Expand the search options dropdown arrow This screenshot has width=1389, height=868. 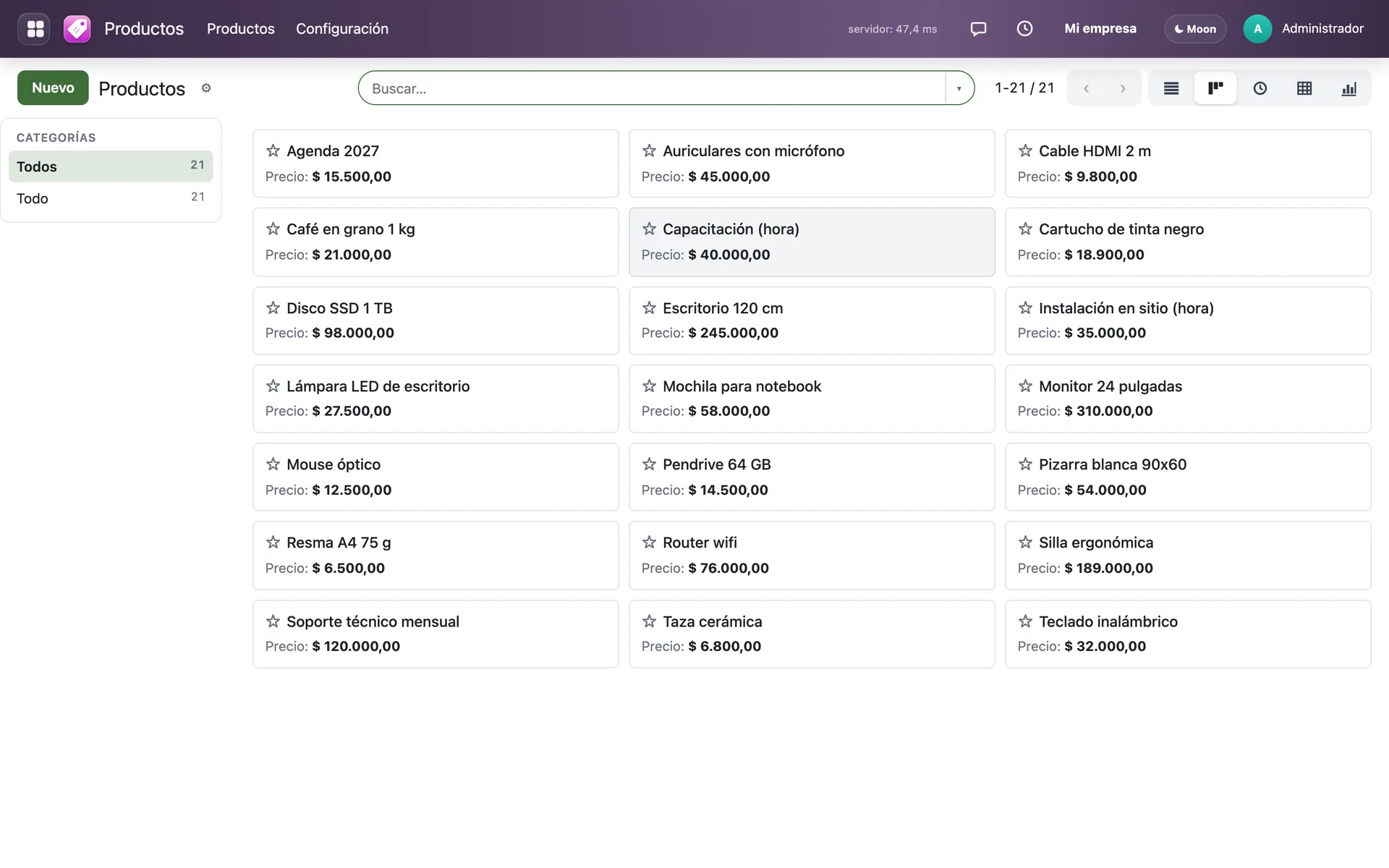pos(959,88)
